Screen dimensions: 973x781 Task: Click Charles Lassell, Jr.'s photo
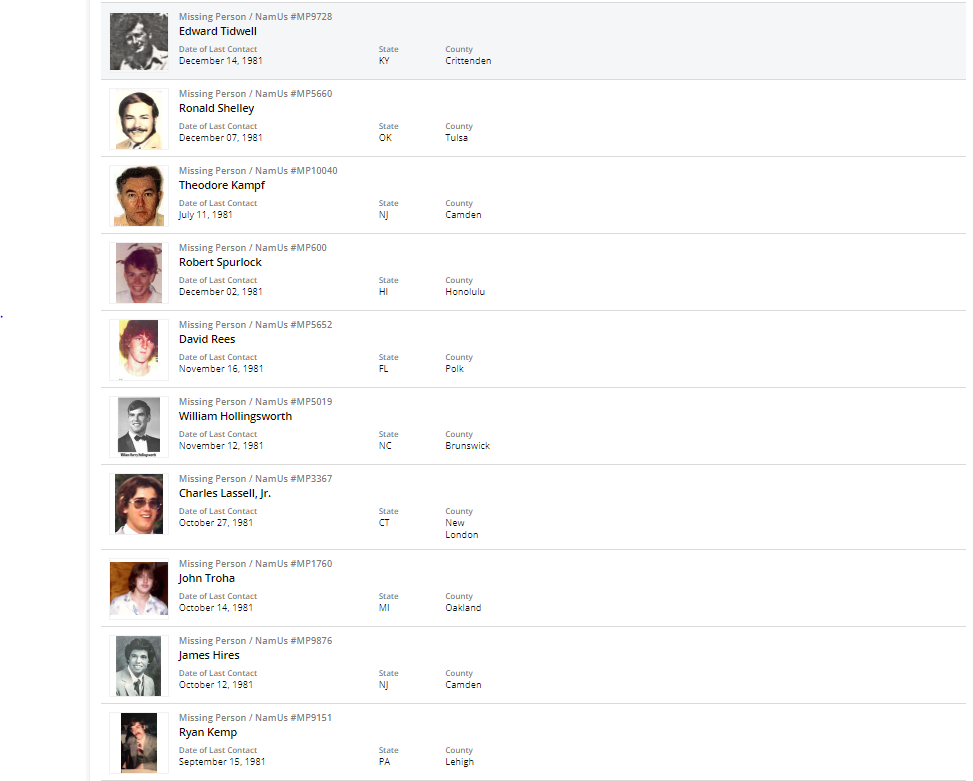[138, 504]
